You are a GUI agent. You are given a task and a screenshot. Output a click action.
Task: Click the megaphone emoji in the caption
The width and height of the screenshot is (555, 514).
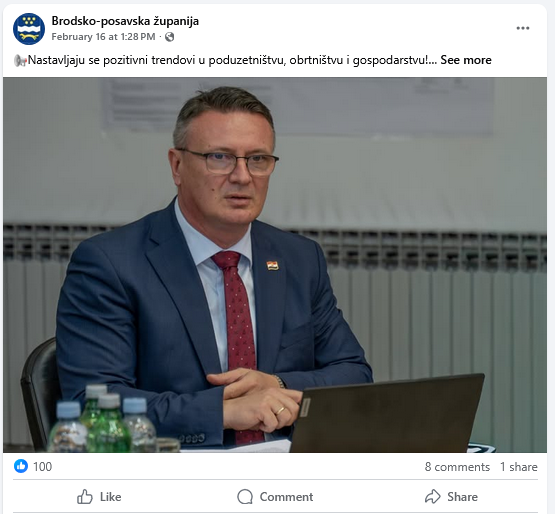click(x=20, y=61)
